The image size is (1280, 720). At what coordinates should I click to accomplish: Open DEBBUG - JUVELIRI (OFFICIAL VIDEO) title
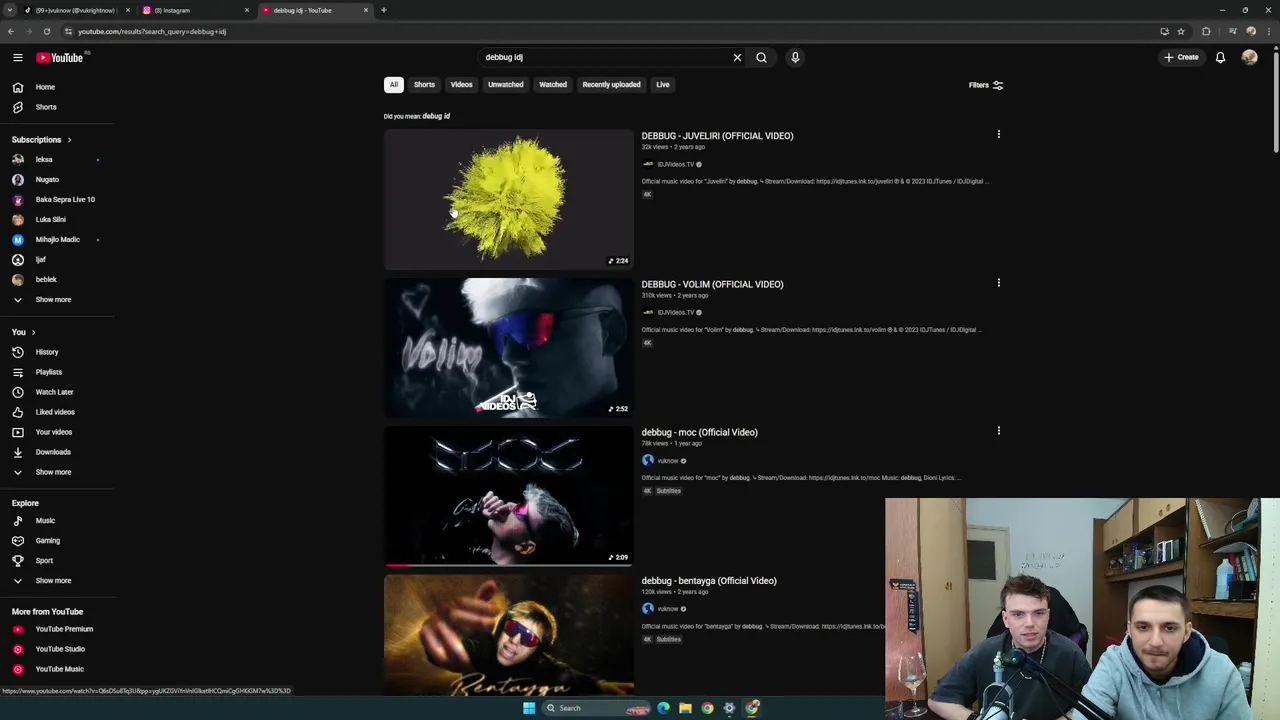click(717, 136)
